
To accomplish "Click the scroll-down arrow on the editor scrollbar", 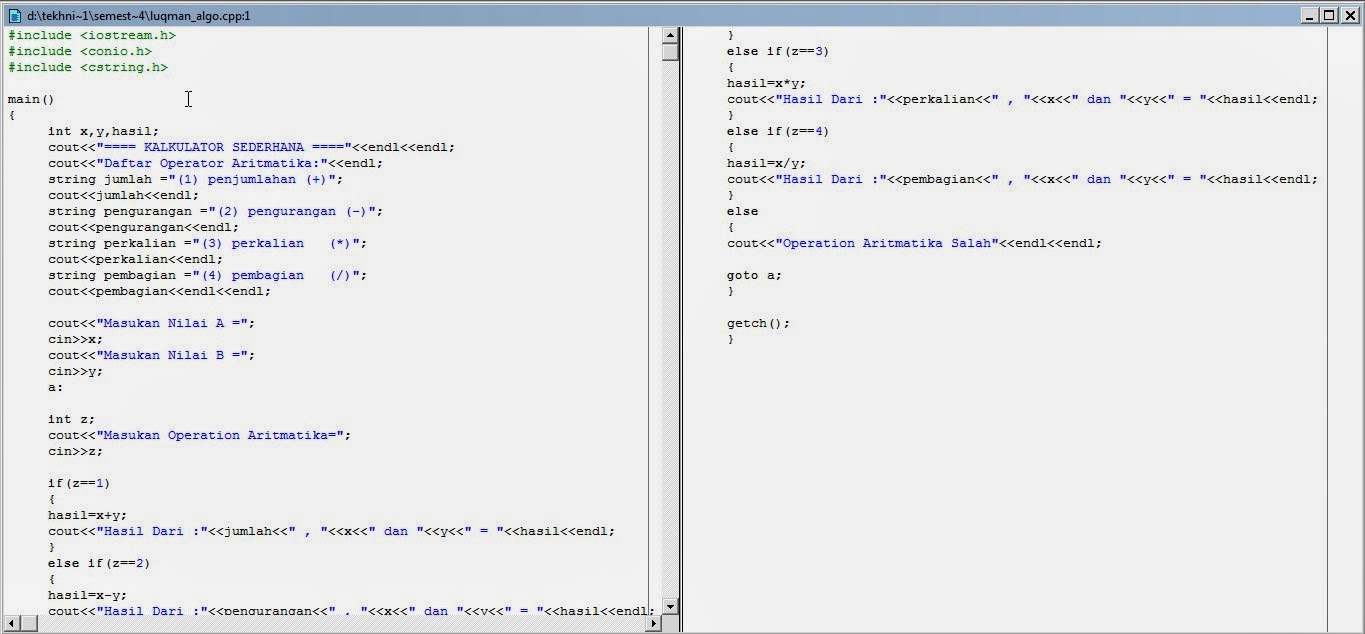I will pyautogui.click(x=669, y=605).
